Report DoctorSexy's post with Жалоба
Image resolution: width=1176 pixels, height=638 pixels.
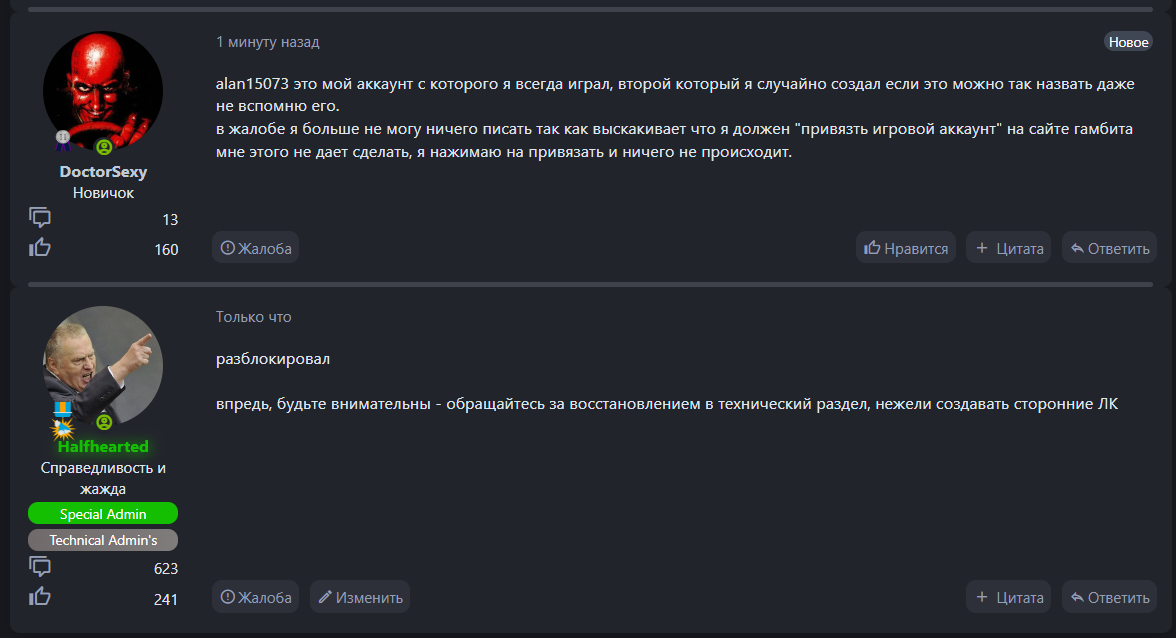click(256, 248)
